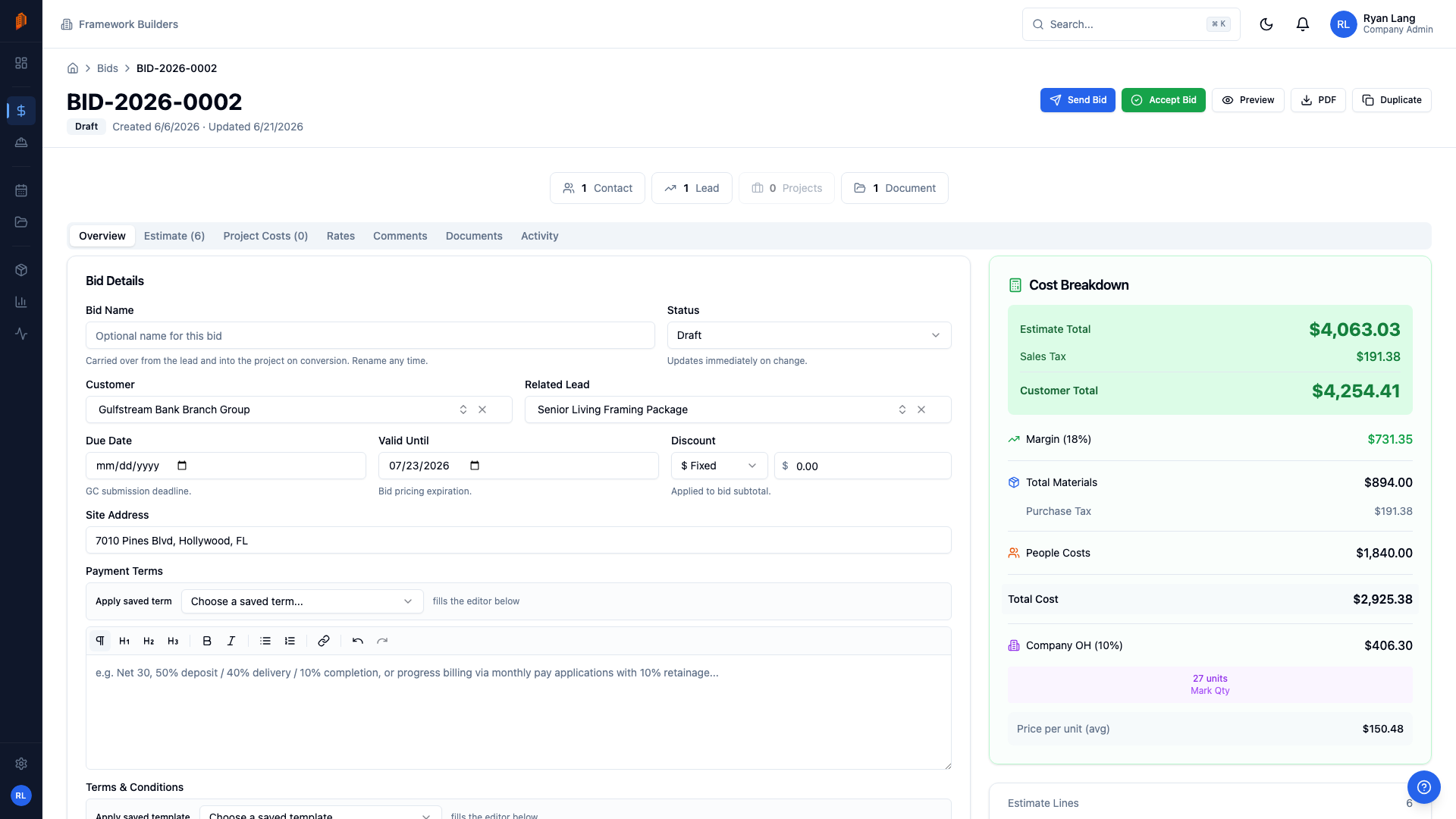The image size is (1456, 819).
Task: Open the Due Date calendar picker icon
Action: coord(182,466)
